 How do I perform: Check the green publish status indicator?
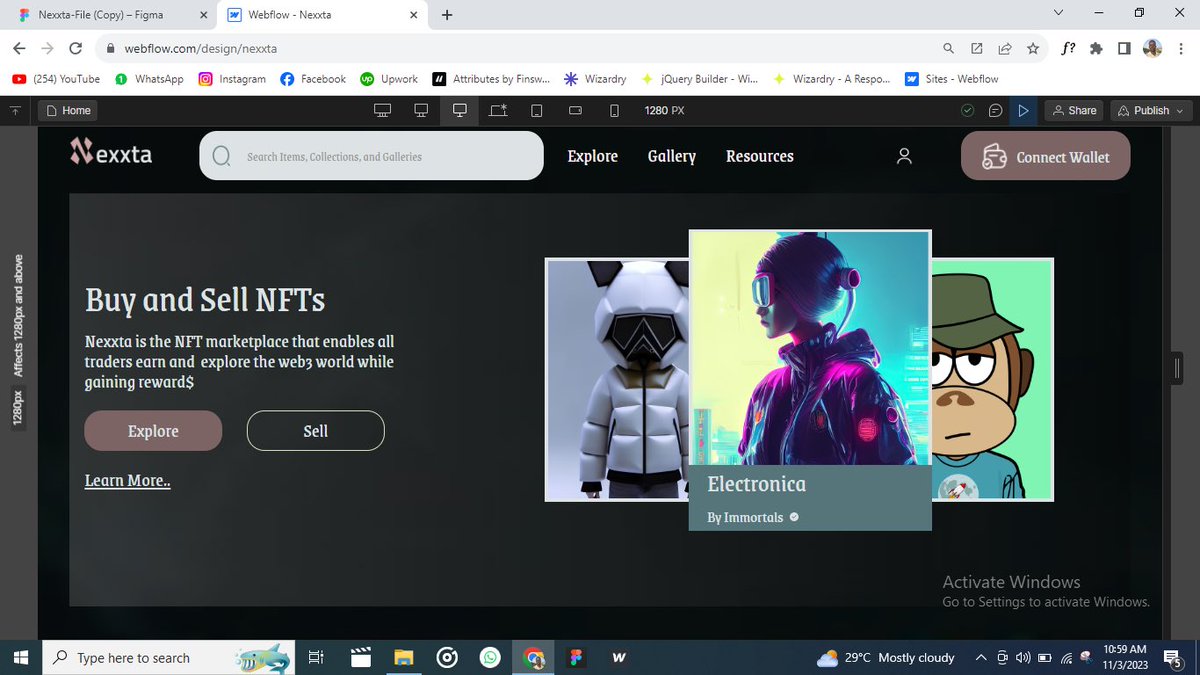click(967, 110)
